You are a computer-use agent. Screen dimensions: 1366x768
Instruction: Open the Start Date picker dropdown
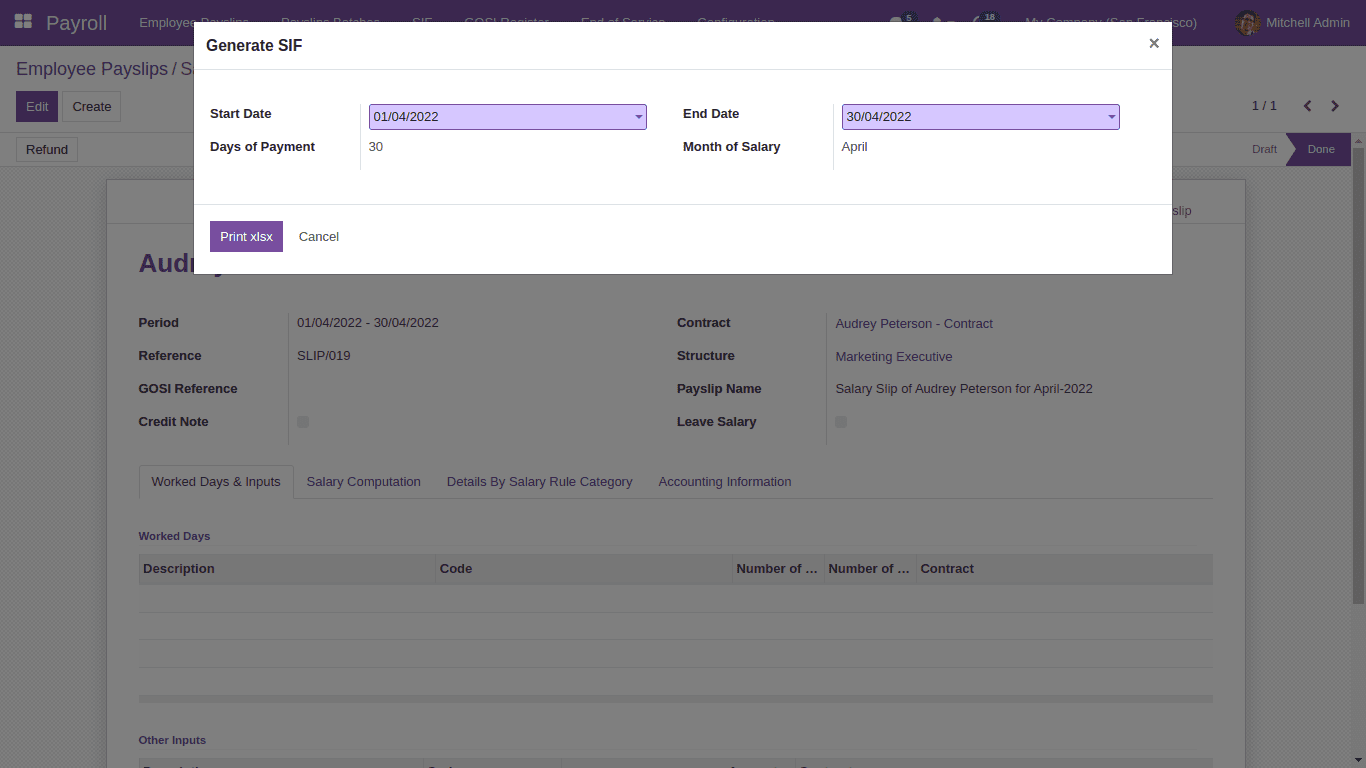pos(638,116)
